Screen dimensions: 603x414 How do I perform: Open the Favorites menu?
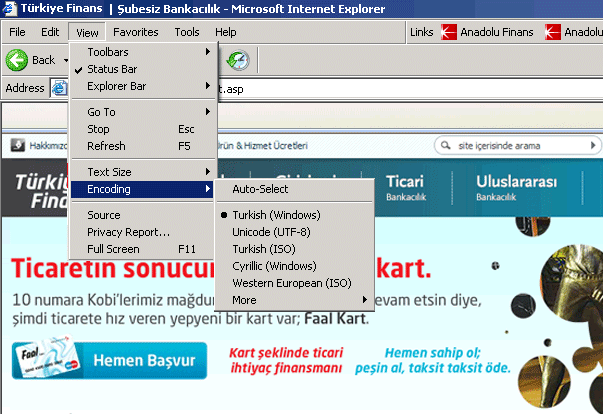click(x=135, y=32)
